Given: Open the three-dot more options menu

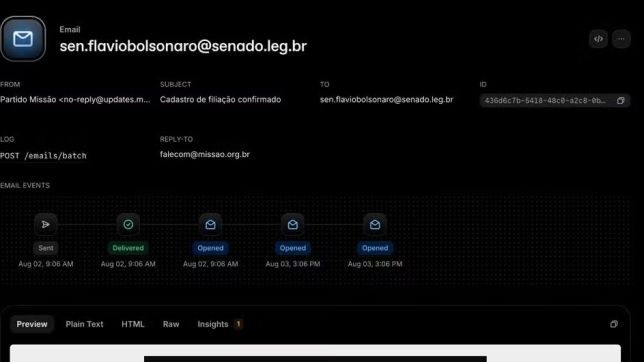Looking at the screenshot, I should tap(621, 39).
